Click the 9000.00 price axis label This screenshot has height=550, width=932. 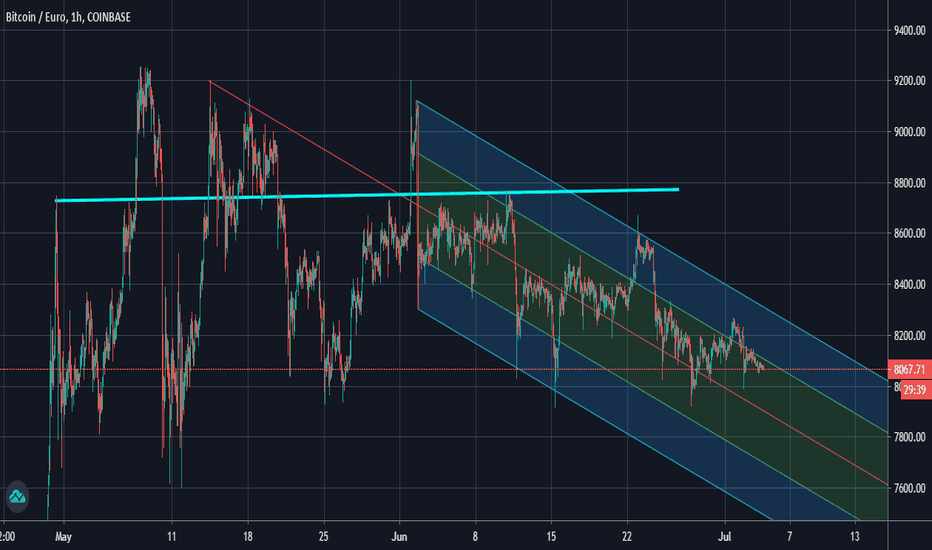pos(909,131)
